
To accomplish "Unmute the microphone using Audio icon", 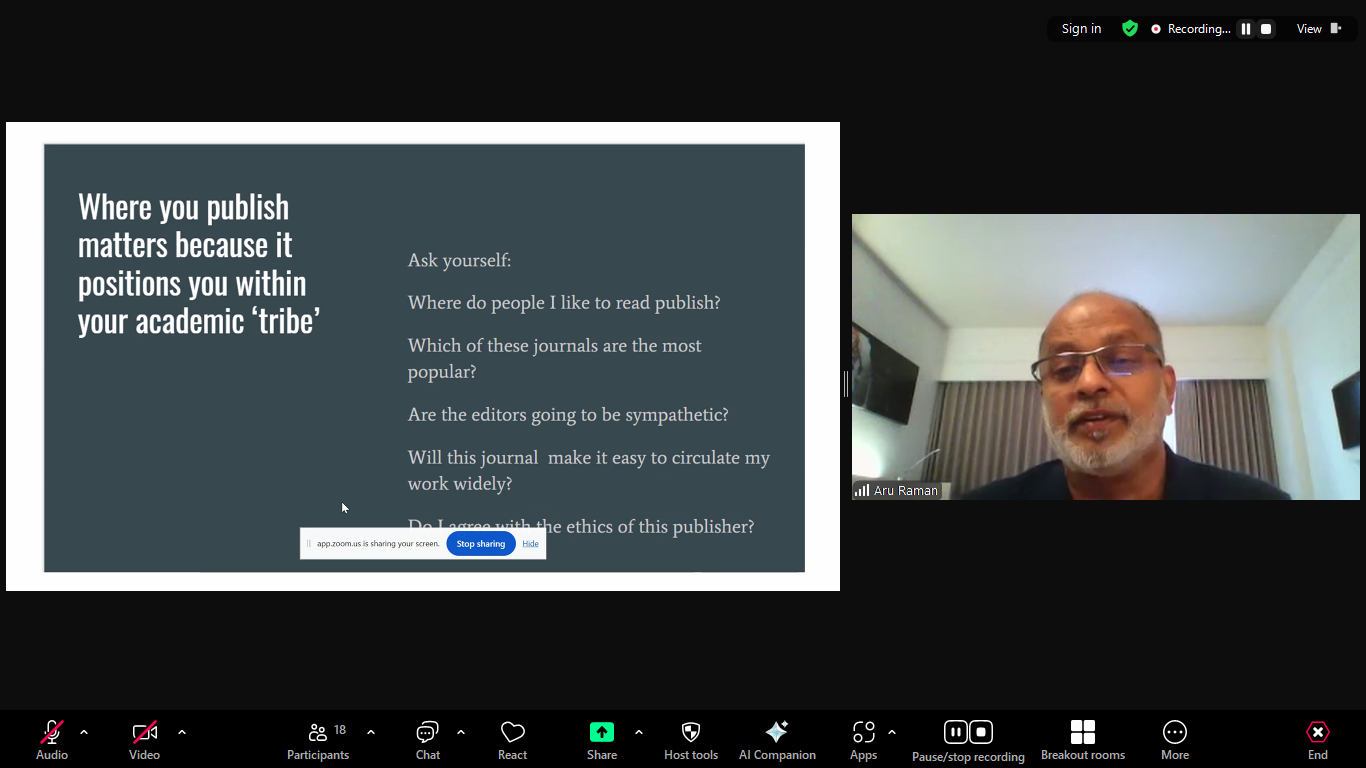I will click(52, 733).
